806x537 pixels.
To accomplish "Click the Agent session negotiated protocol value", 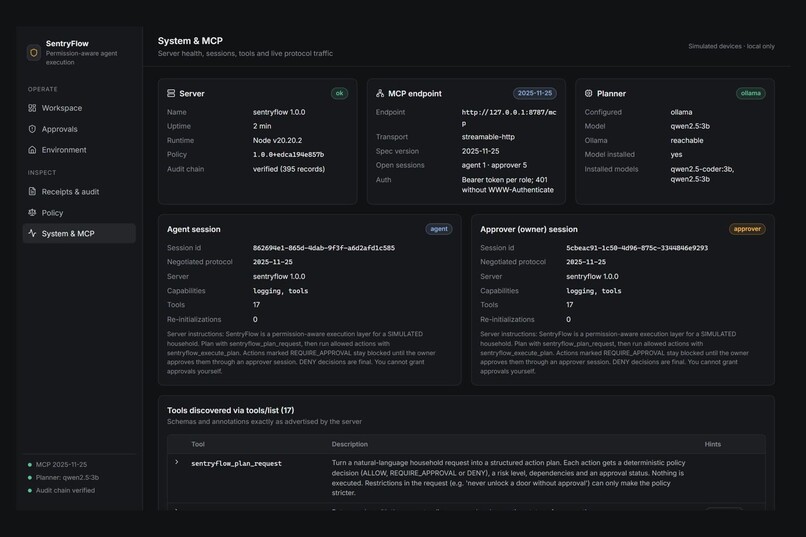I will 272,262.
